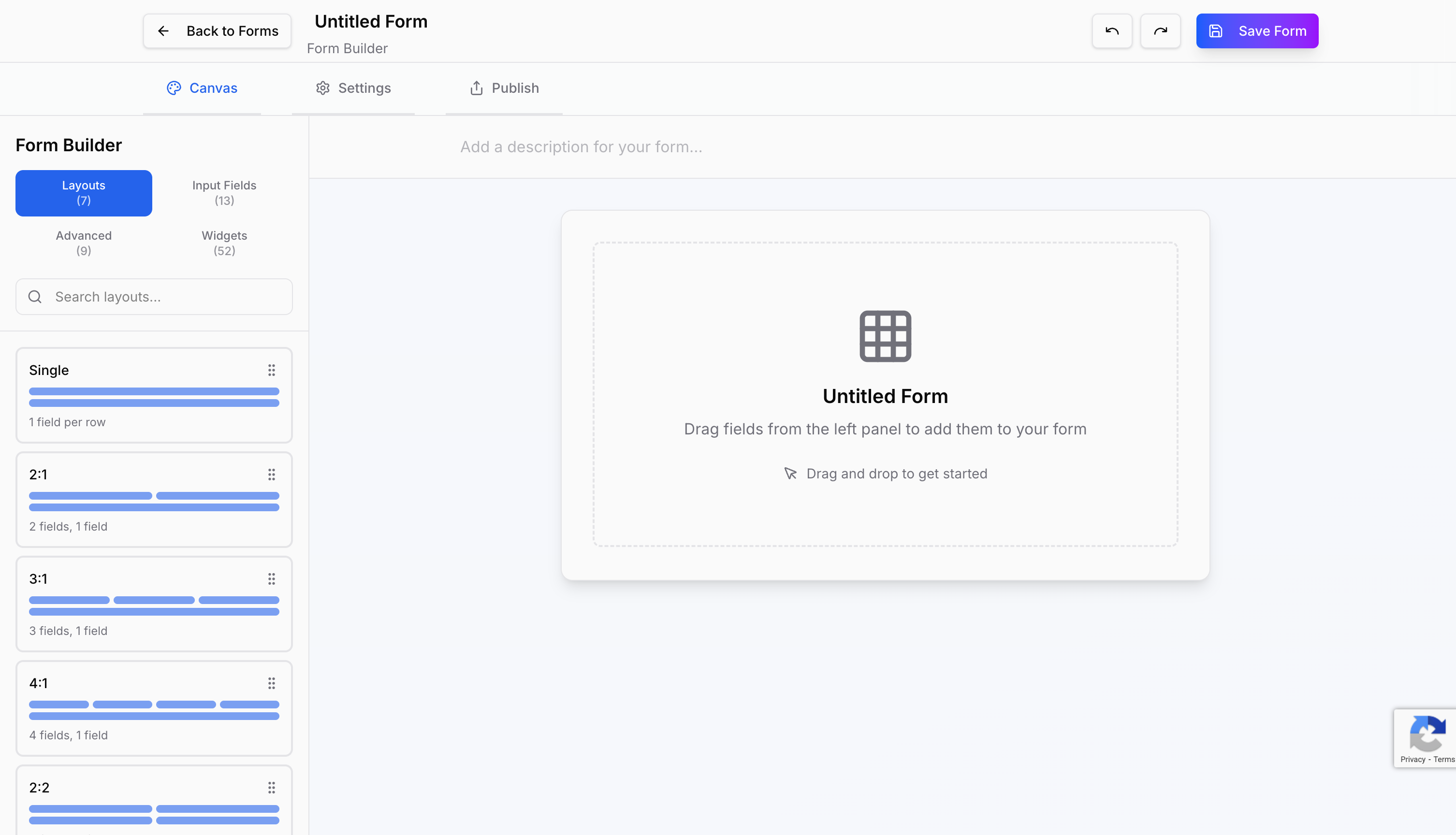The height and width of the screenshot is (835, 1456).
Task: Click the grid icon in the empty form canvas
Action: [x=884, y=336]
